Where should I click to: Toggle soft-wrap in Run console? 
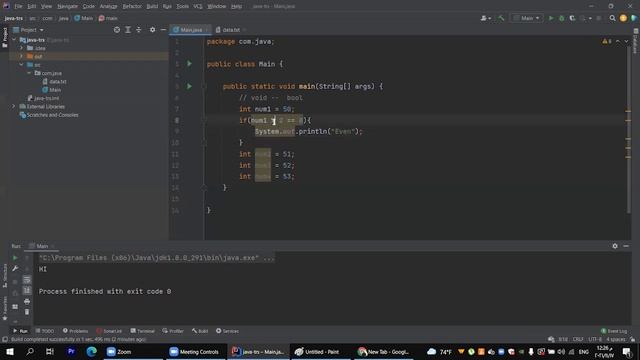point(27,280)
